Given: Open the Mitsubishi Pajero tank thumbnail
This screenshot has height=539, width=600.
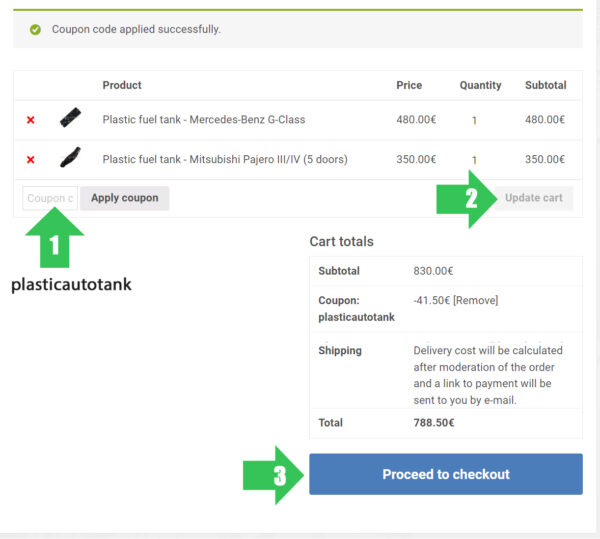Looking at the screenshot, I should click(x=69, y=158).
